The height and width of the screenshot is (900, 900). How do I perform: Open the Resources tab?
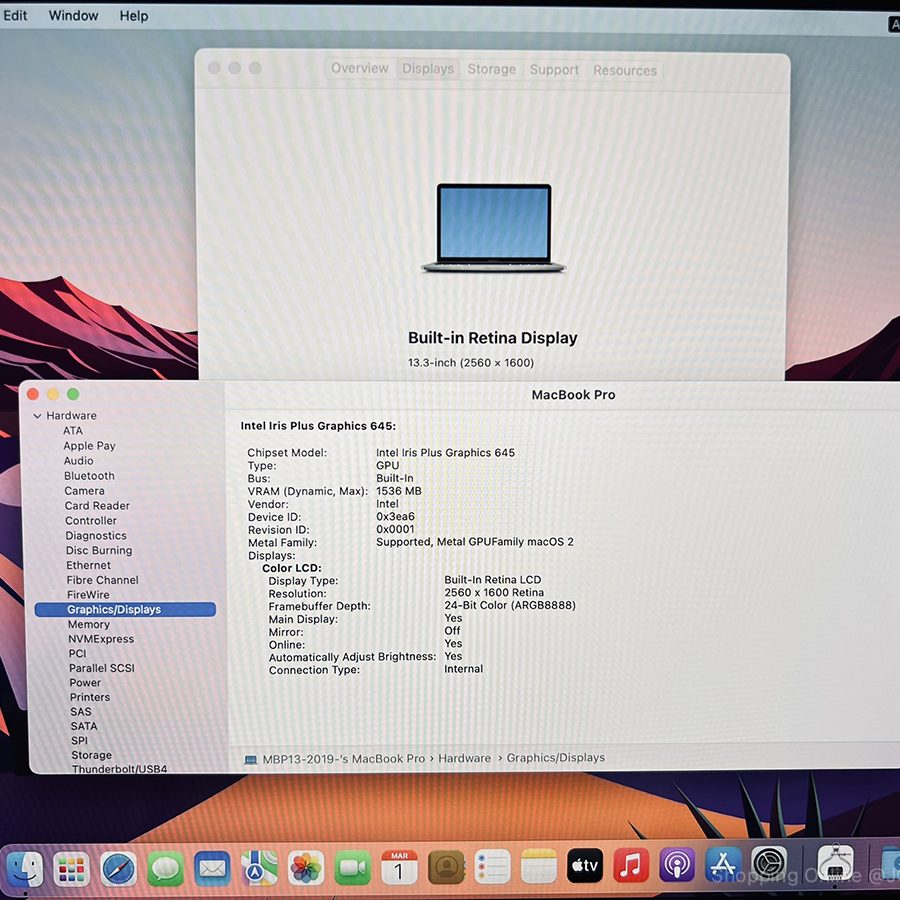click(x=625, y=71)
